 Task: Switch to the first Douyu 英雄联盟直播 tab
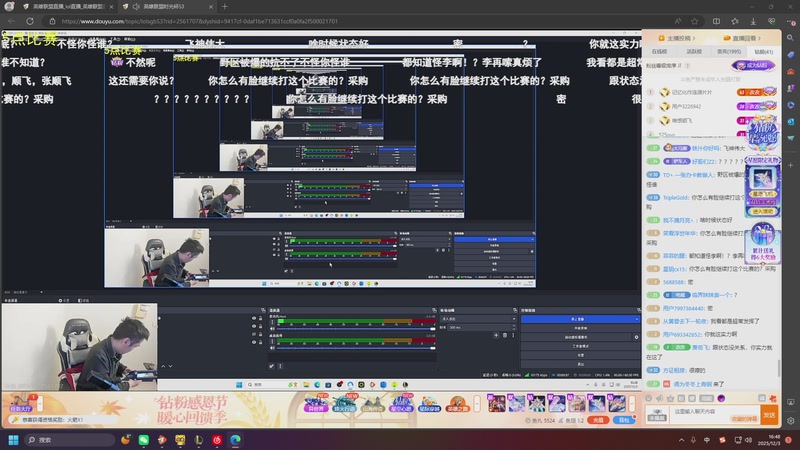pos(68,7)
